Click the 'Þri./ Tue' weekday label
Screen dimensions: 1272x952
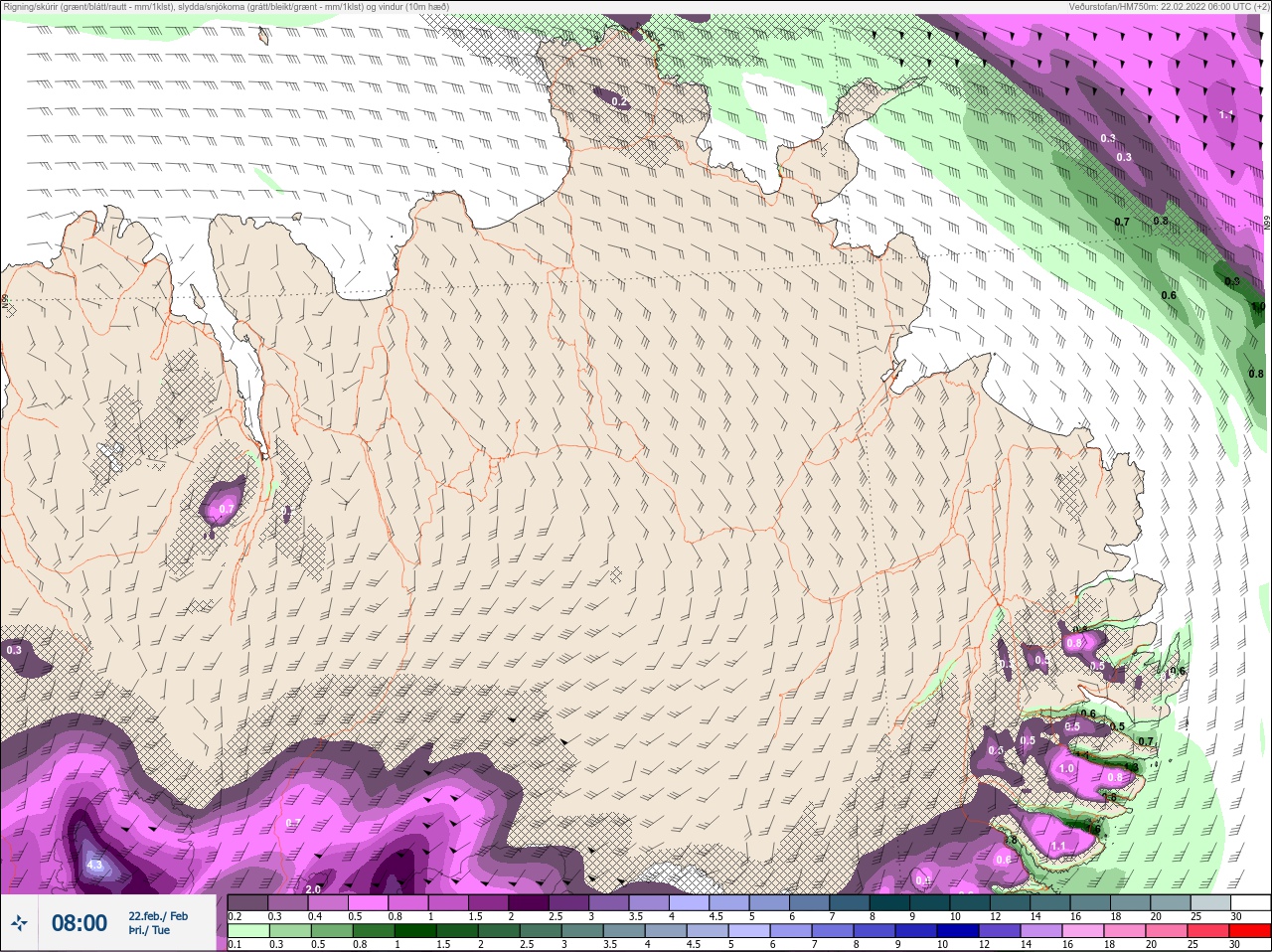[148, 930]
